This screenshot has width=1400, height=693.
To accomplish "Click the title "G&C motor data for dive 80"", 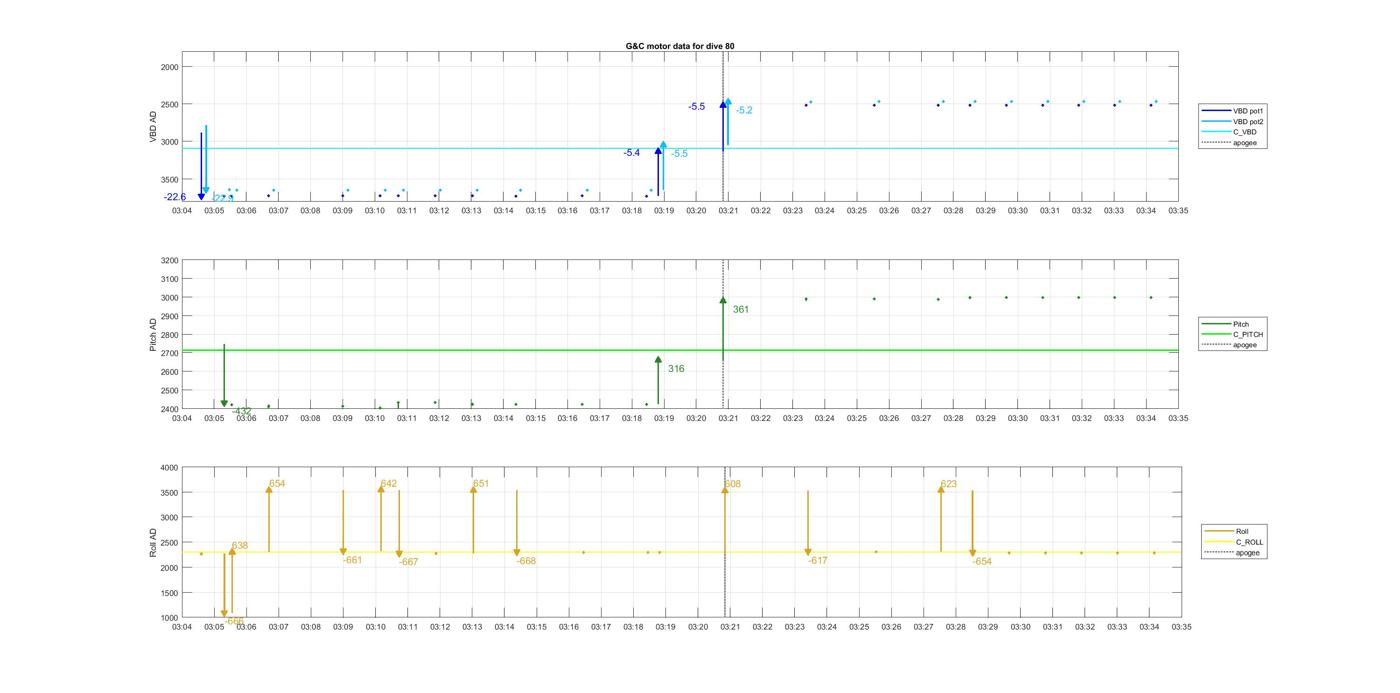I will coord(680,46).
